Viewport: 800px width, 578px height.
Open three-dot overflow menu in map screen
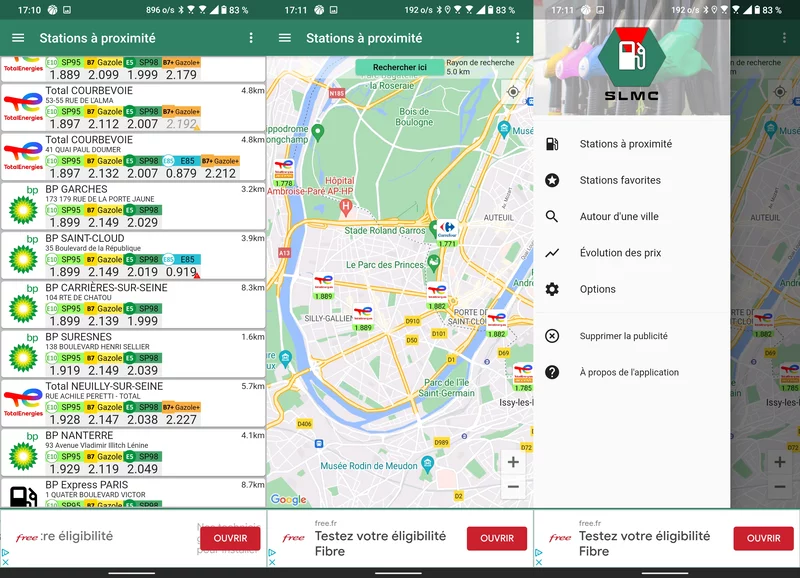(x=517, y=38)
